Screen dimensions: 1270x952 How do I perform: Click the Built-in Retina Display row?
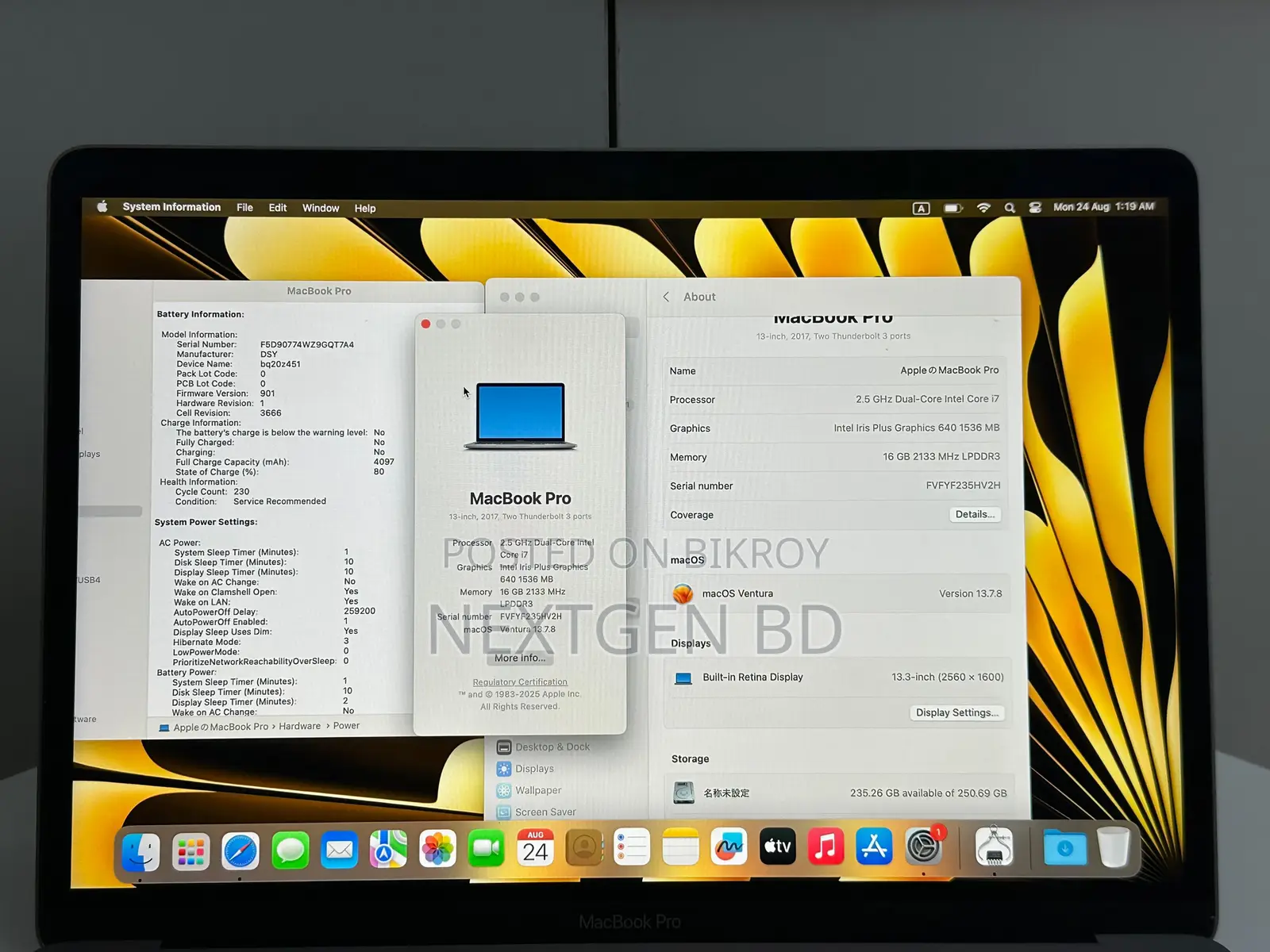pyautogui.click(x=837, y=678)
